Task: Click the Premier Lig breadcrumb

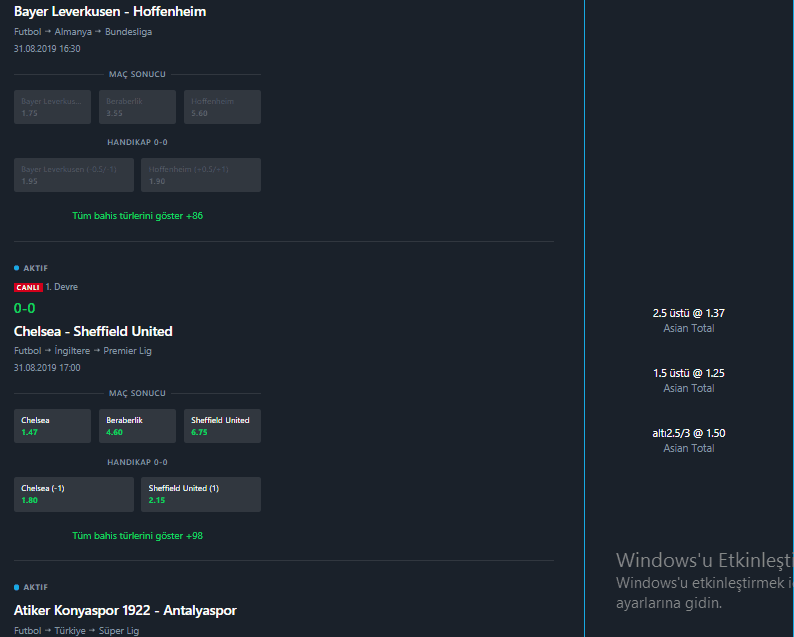Action: point(128,350)
